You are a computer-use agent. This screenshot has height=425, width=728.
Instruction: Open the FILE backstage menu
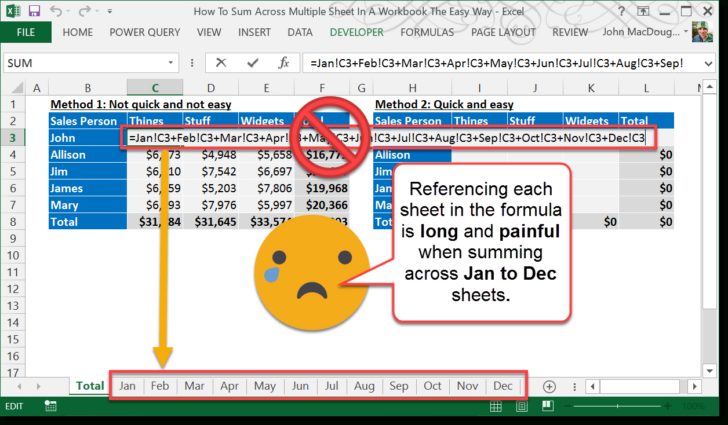(x=26, y=32)
